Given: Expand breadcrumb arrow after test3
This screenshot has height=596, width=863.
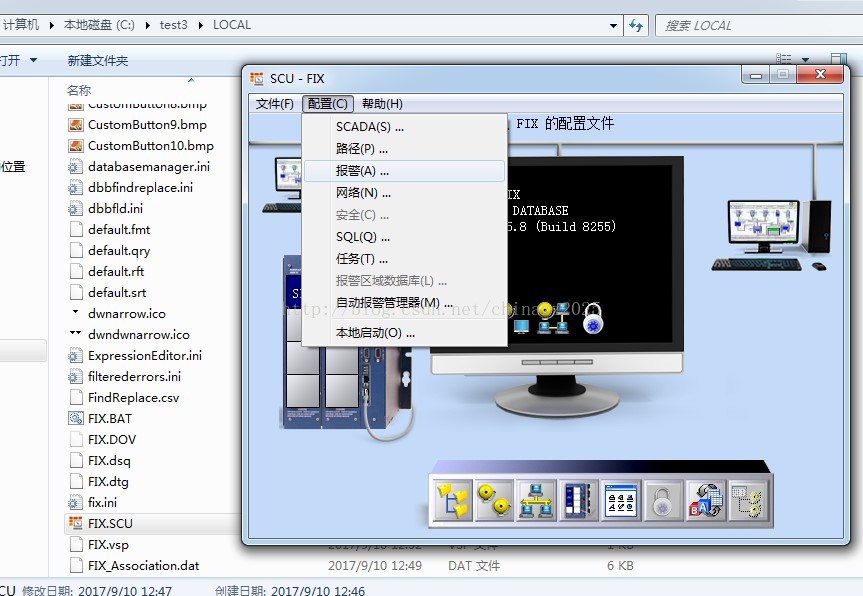Looking at the screenshot, I should [200, 25].
